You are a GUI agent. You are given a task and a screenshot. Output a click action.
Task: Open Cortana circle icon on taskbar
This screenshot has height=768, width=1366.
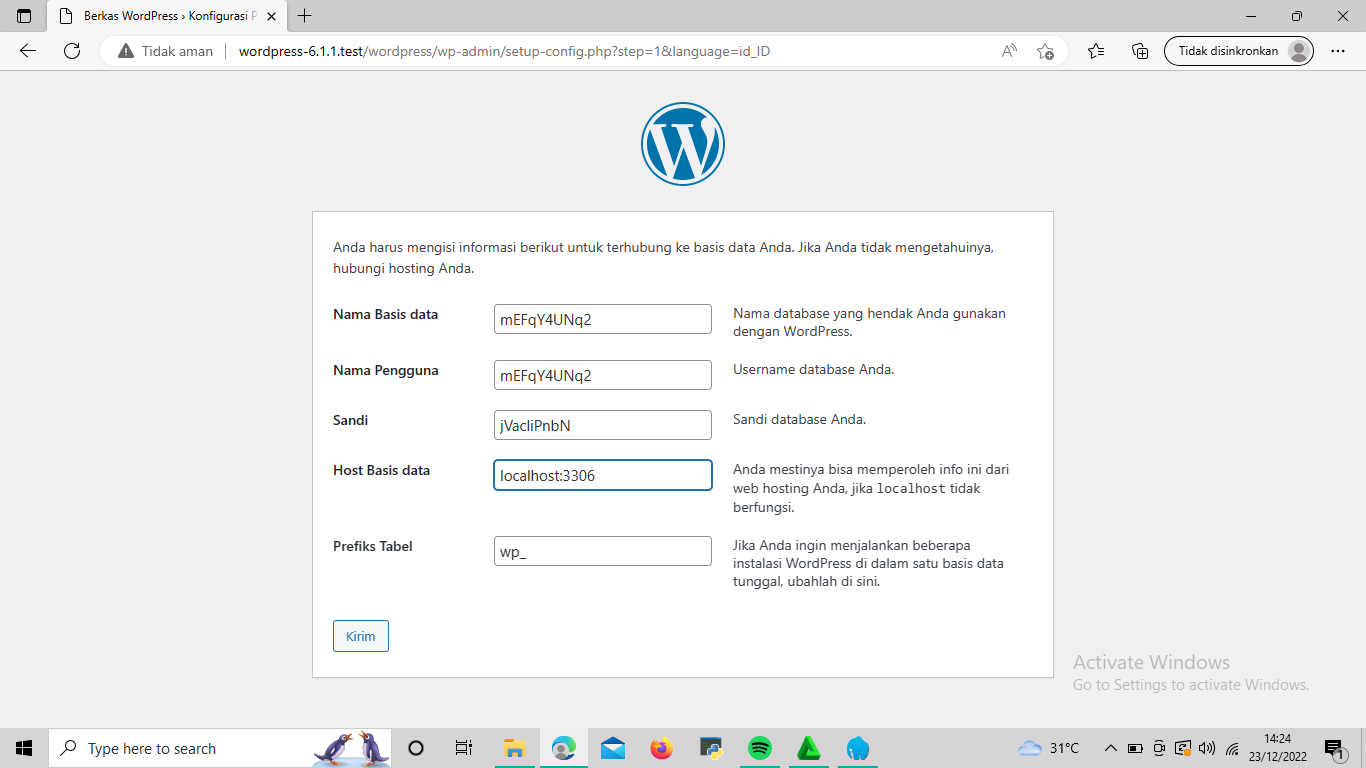pos(417,748)
